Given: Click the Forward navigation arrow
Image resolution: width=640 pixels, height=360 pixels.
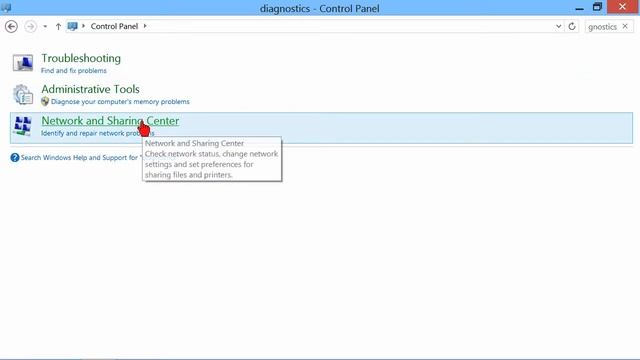Looking at the screenshot, I should pos(30,27).
